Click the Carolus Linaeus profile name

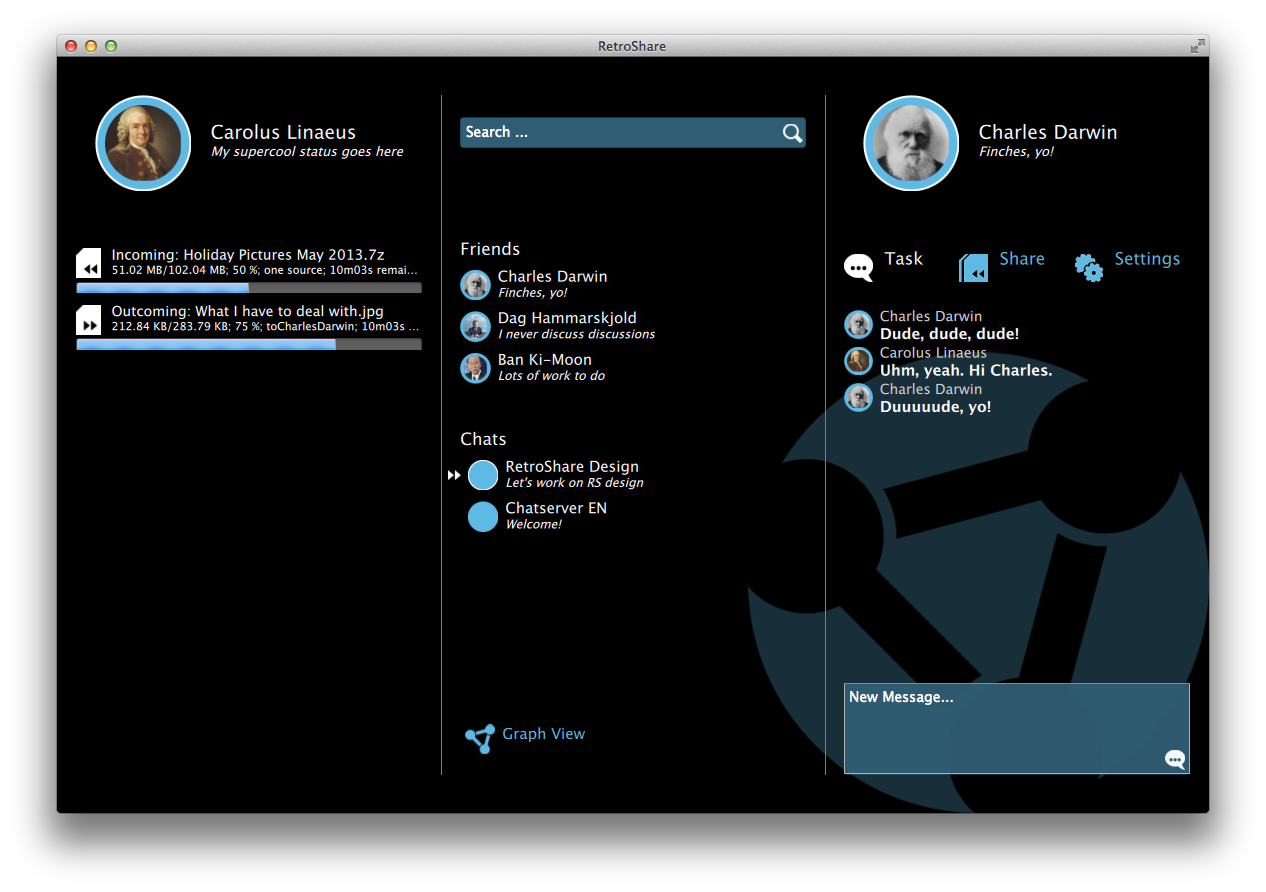click(x=283, y=132)
